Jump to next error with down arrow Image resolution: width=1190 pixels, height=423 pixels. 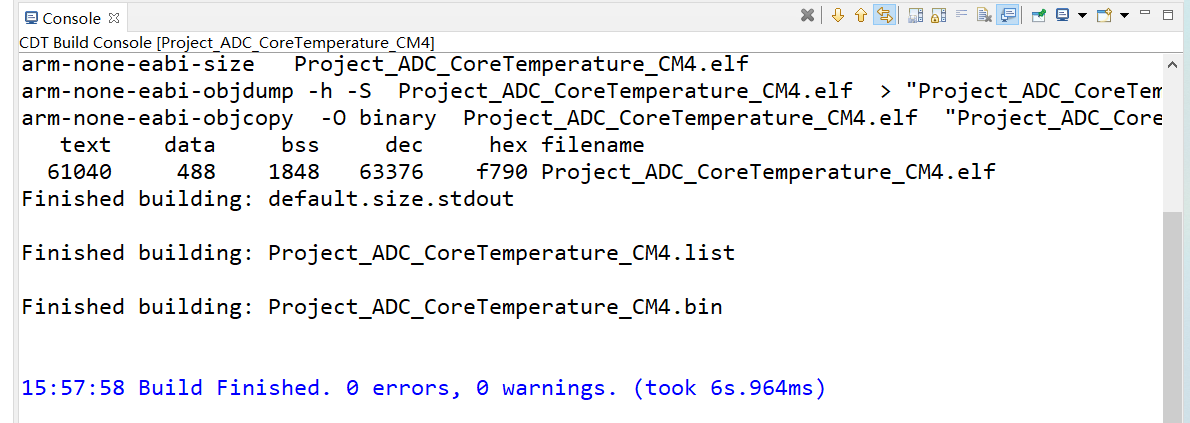pyautogui.click(x=838, y=15)
